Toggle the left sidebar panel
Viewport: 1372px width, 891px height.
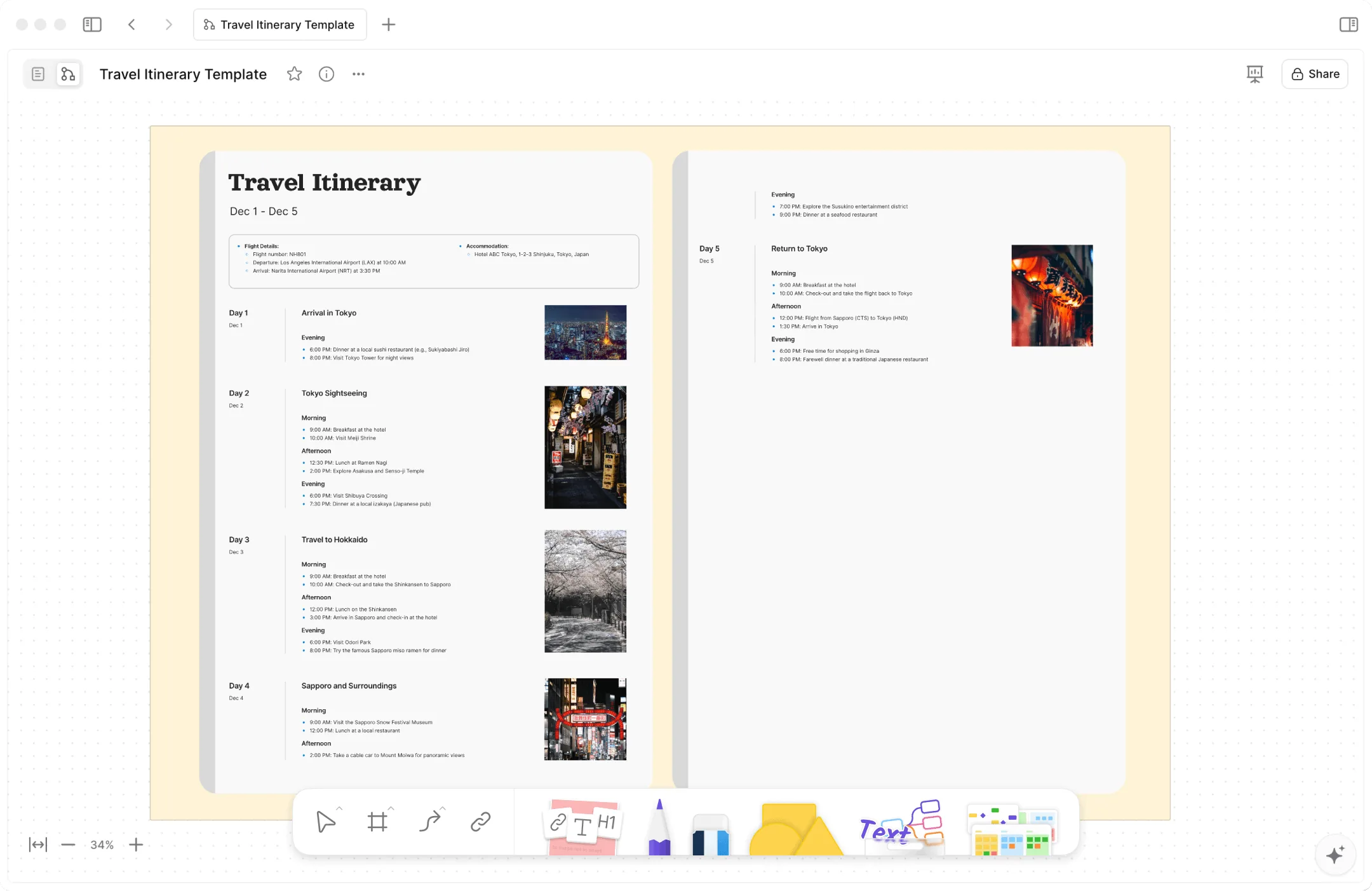click(x=92, y=25)
